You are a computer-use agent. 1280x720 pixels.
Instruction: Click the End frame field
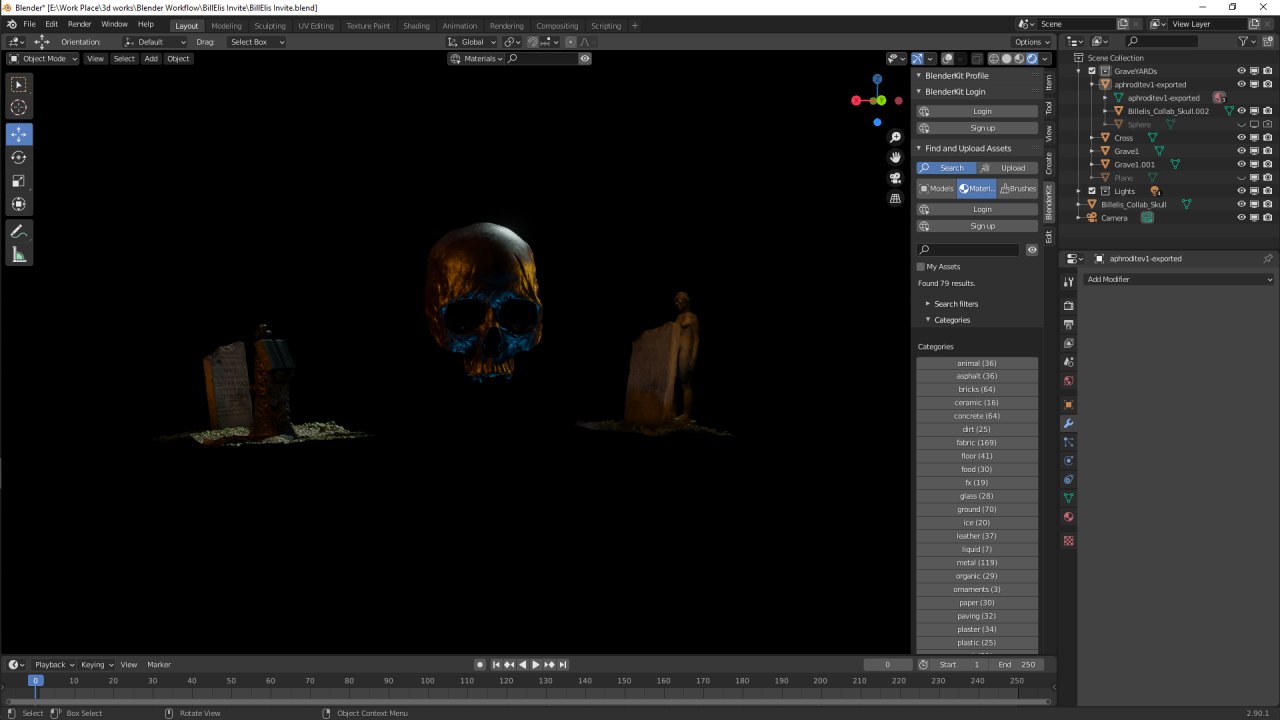click(1018, 665)
